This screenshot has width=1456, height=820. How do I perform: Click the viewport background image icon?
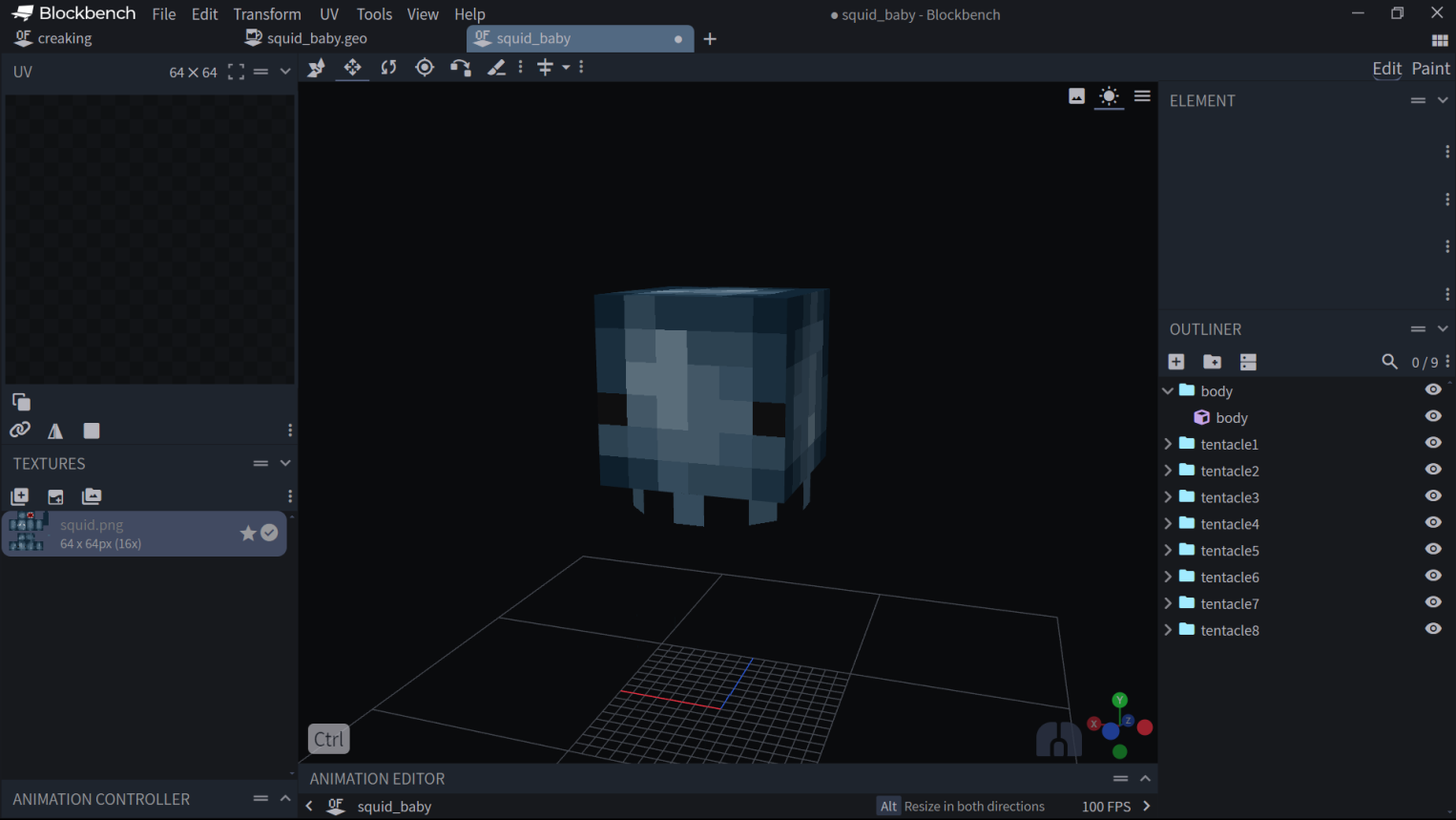(1076, 96)
